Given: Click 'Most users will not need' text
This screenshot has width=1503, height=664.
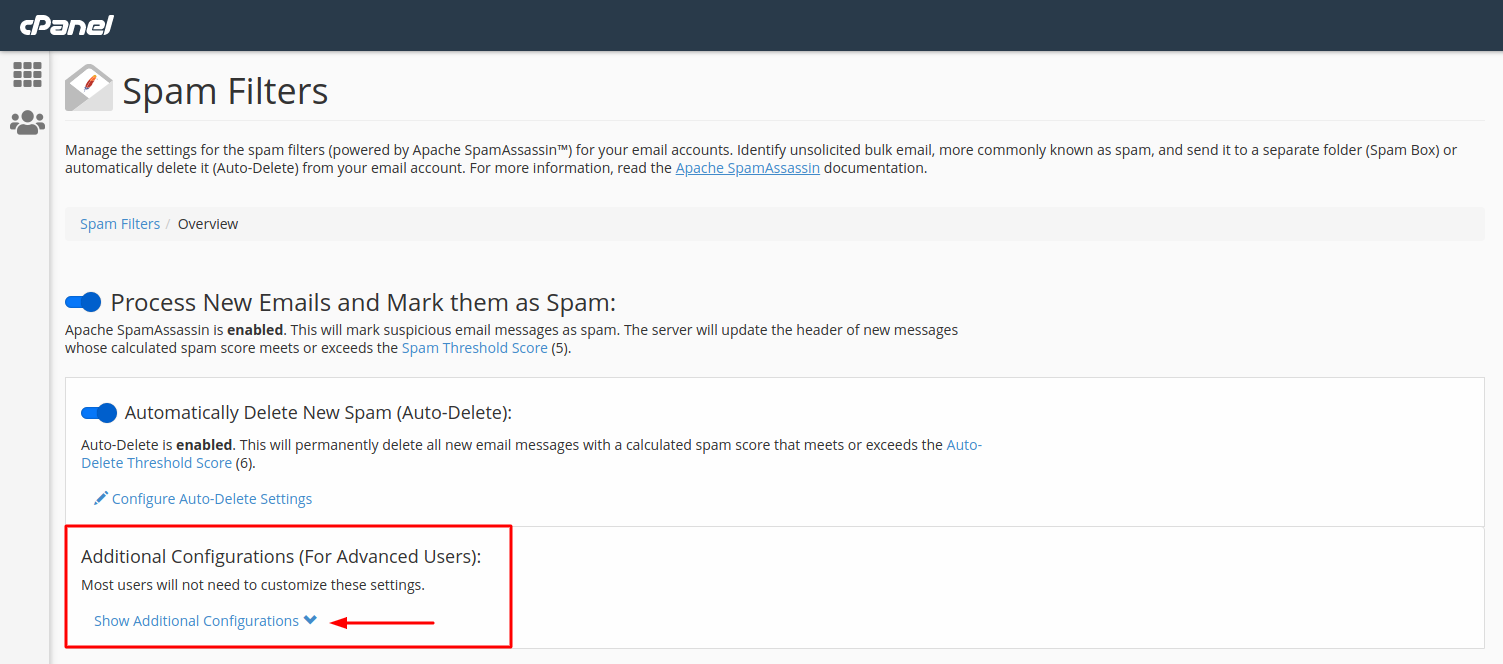Looking at the screenshot, I should pos(253,585).
